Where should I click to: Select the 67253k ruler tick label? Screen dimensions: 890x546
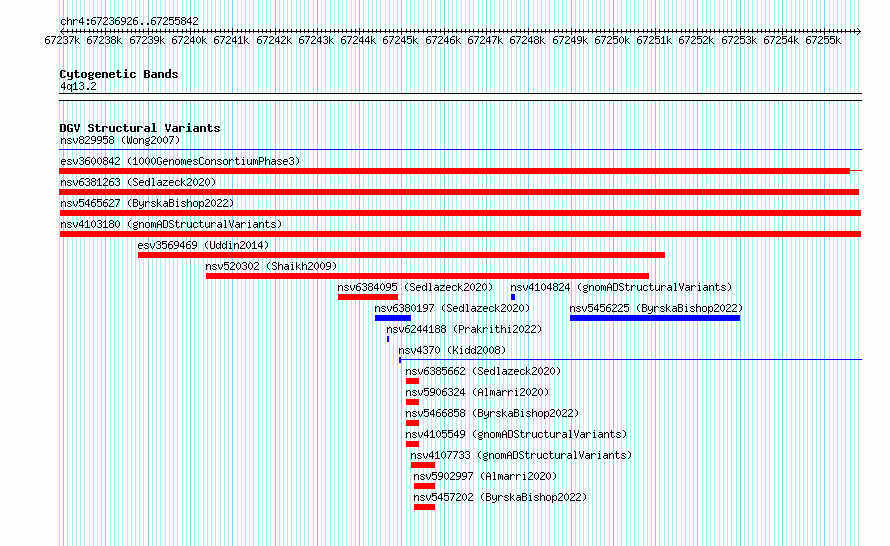pos(739,40)
